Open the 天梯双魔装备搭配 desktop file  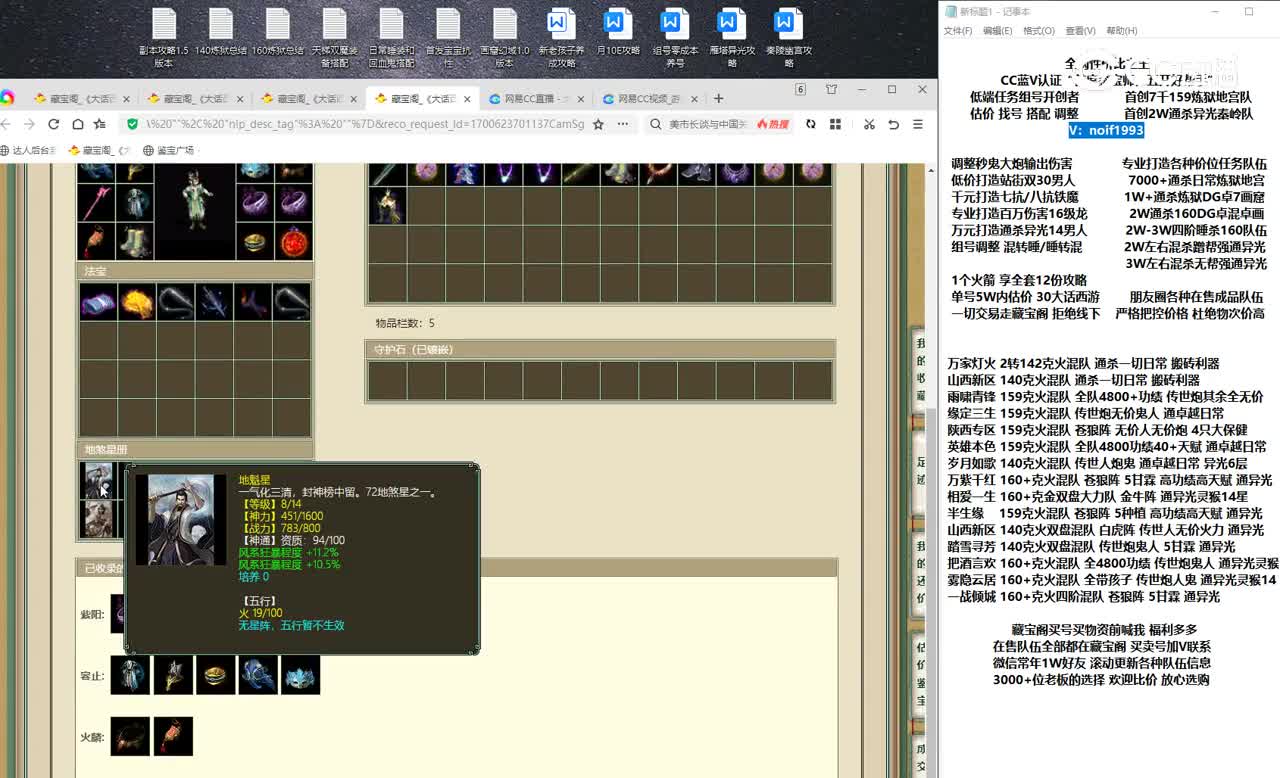(334, 38)
